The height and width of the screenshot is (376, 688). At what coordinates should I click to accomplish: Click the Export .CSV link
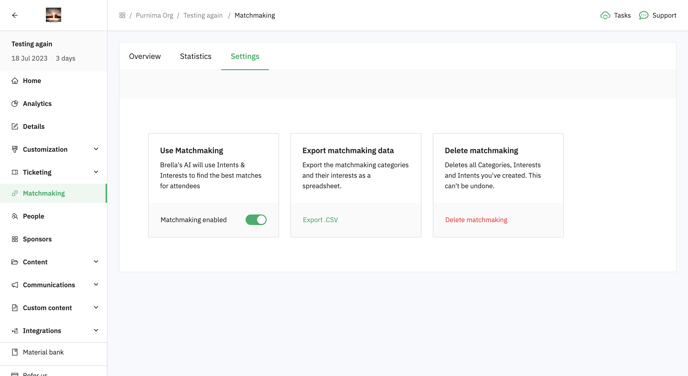[320, 220]
